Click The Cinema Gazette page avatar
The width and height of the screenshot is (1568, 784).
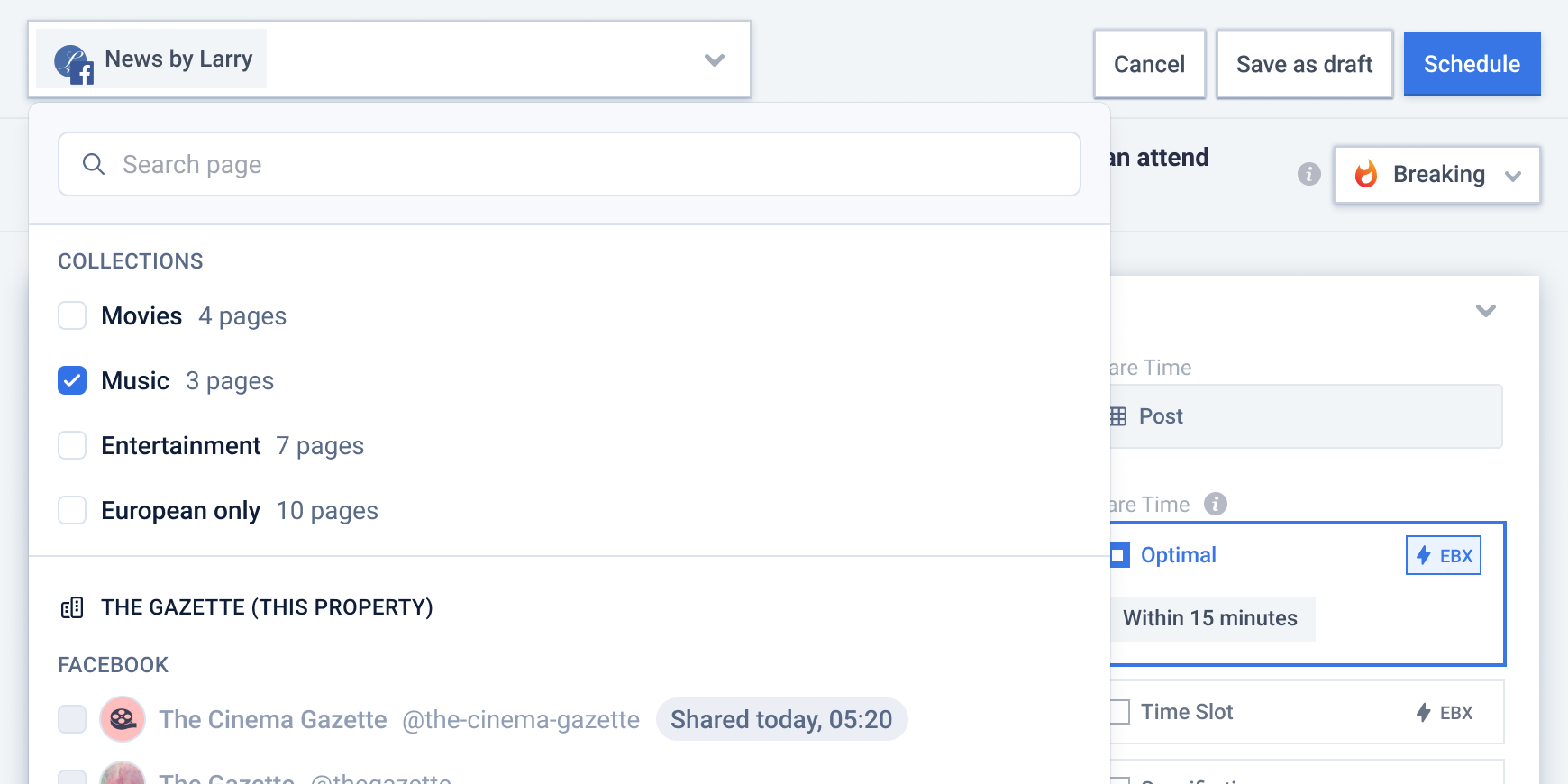tap(123, 719)
